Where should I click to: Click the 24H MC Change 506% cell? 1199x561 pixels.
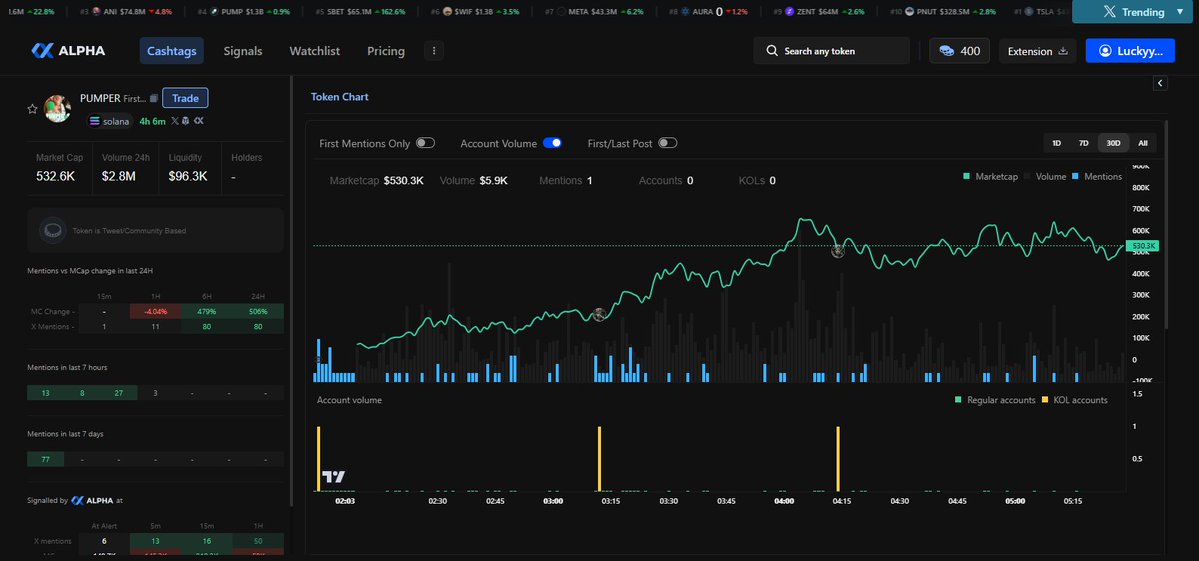258,312
